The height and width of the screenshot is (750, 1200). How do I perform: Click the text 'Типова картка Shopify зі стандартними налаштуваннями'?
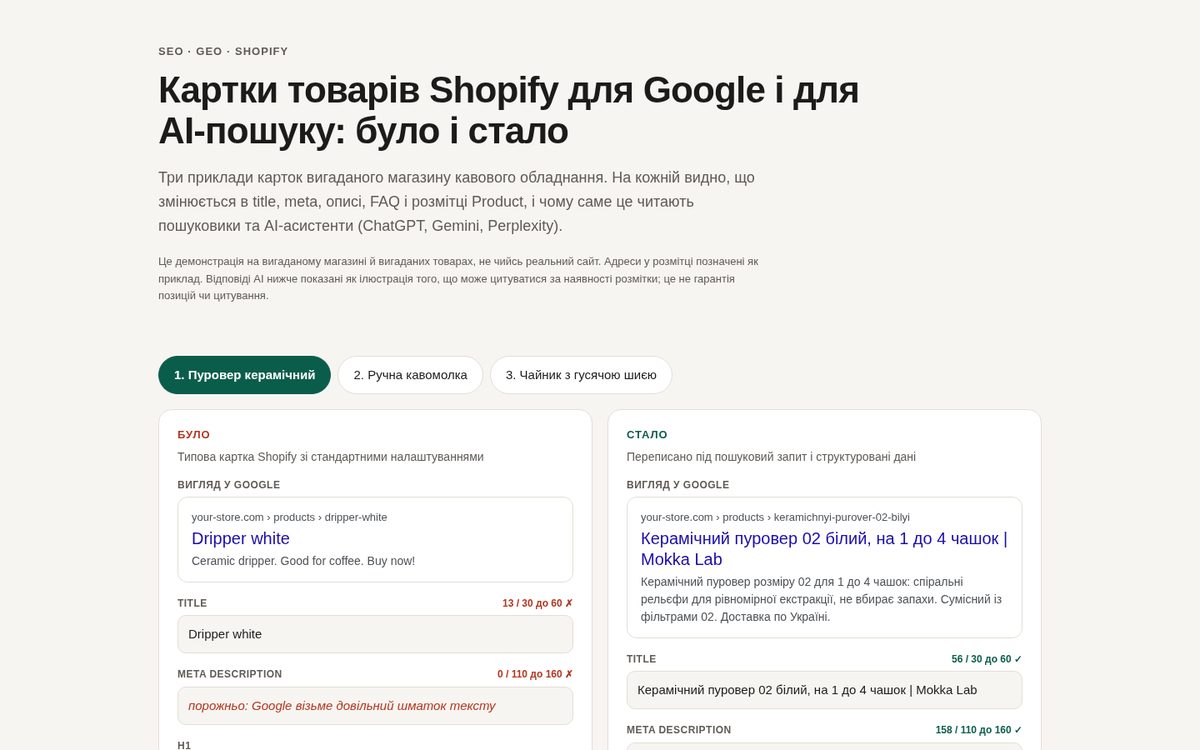point(330,457)
